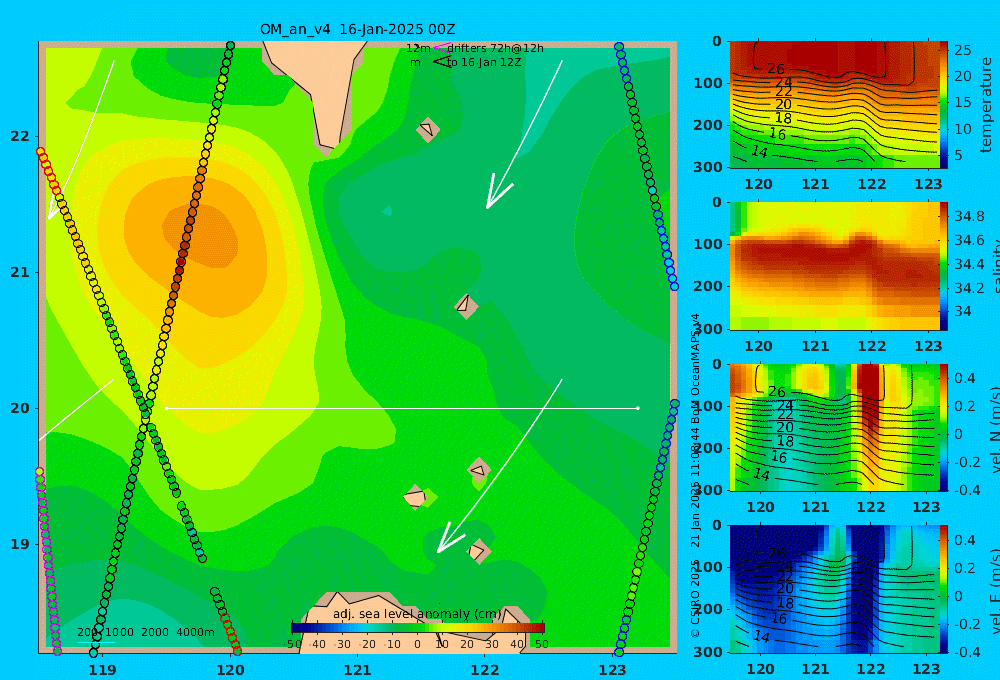Click the black arrow symbol beside "to 16 Jan 12Z"
The height and width of the screenshot is (680, 1000).
point(441,61)
